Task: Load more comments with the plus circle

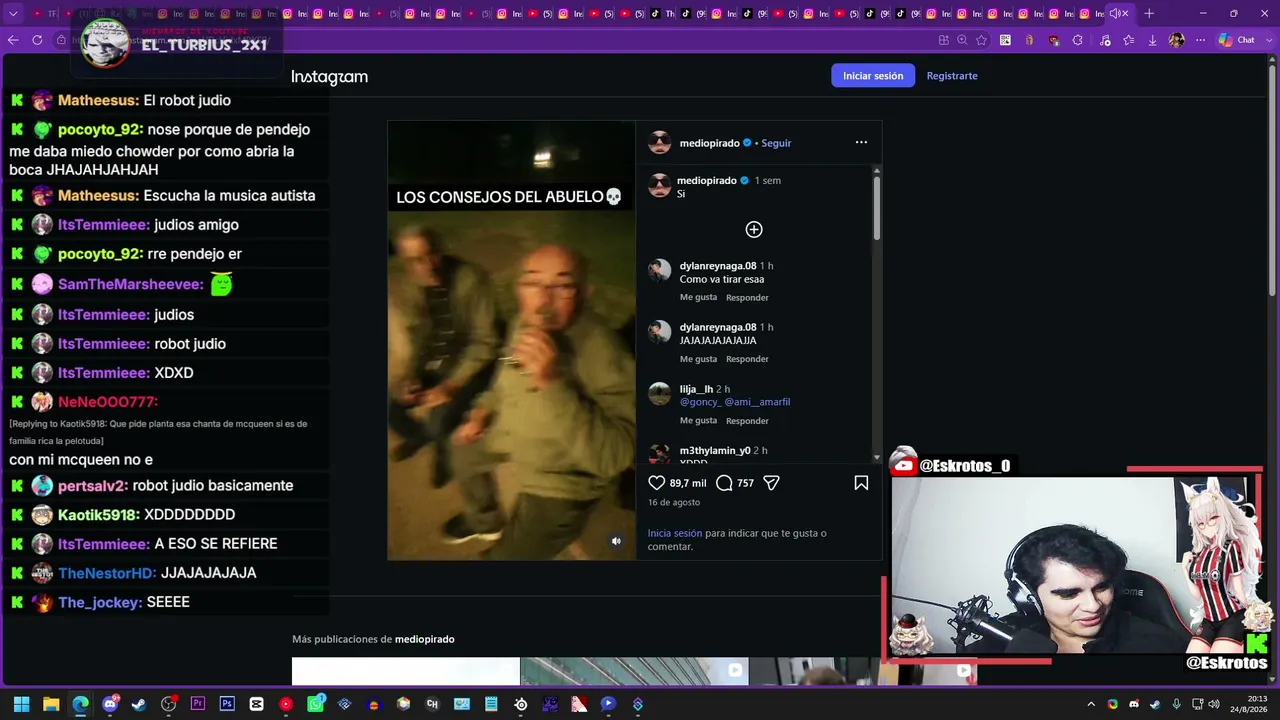Action: point(754,230)
